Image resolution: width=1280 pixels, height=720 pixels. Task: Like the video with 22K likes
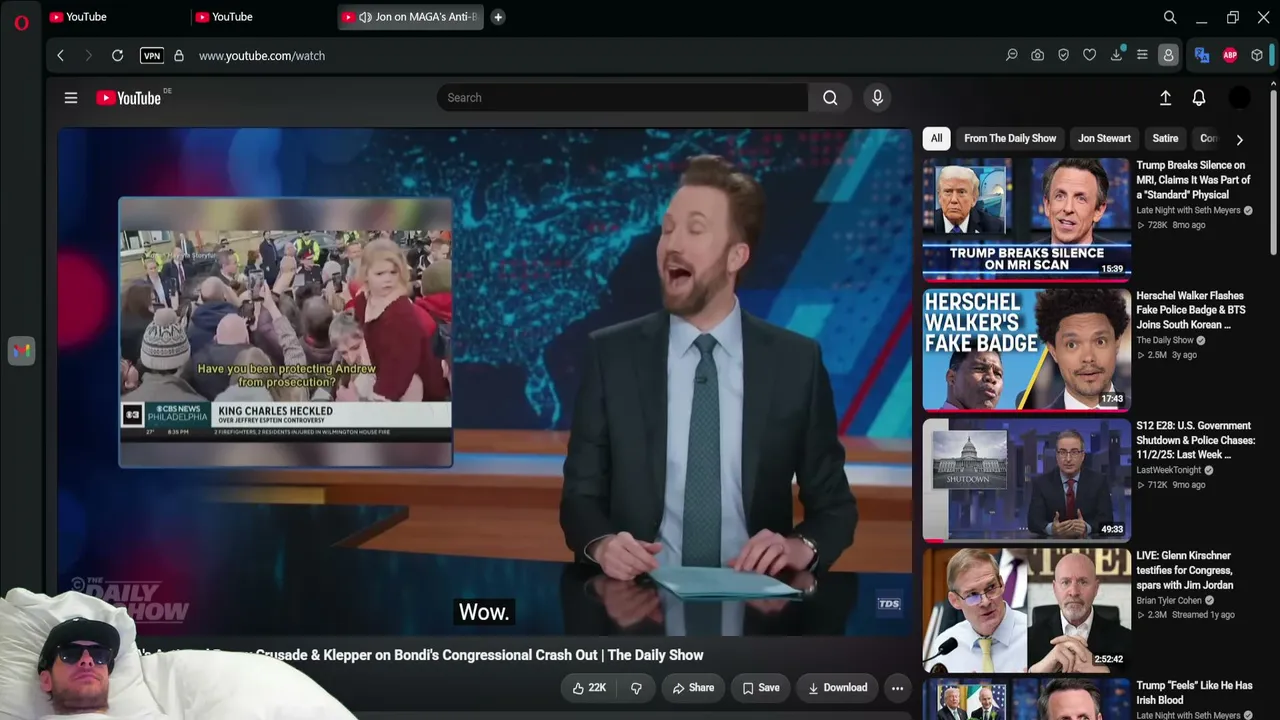(589, 688)
